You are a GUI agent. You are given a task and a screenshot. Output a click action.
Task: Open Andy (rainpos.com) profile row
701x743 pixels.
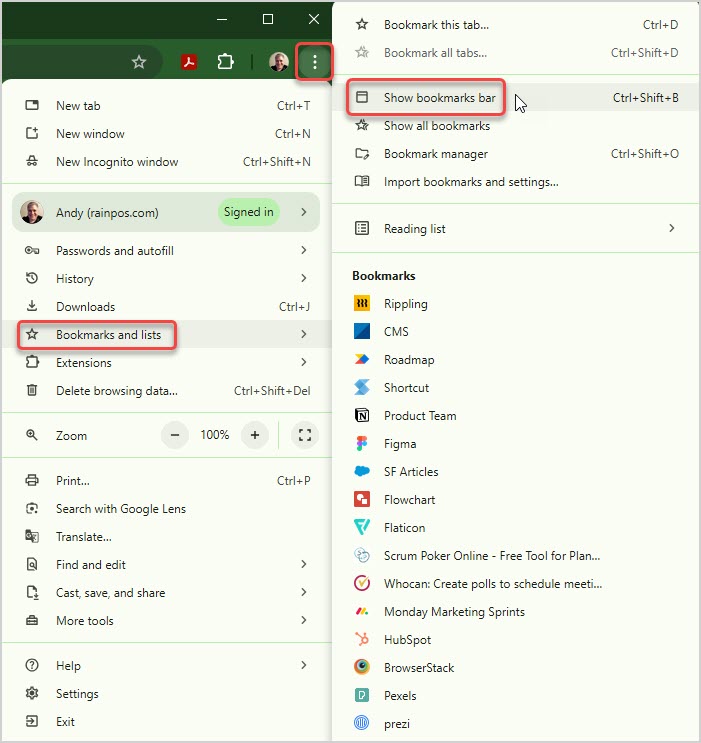point(166,212)
